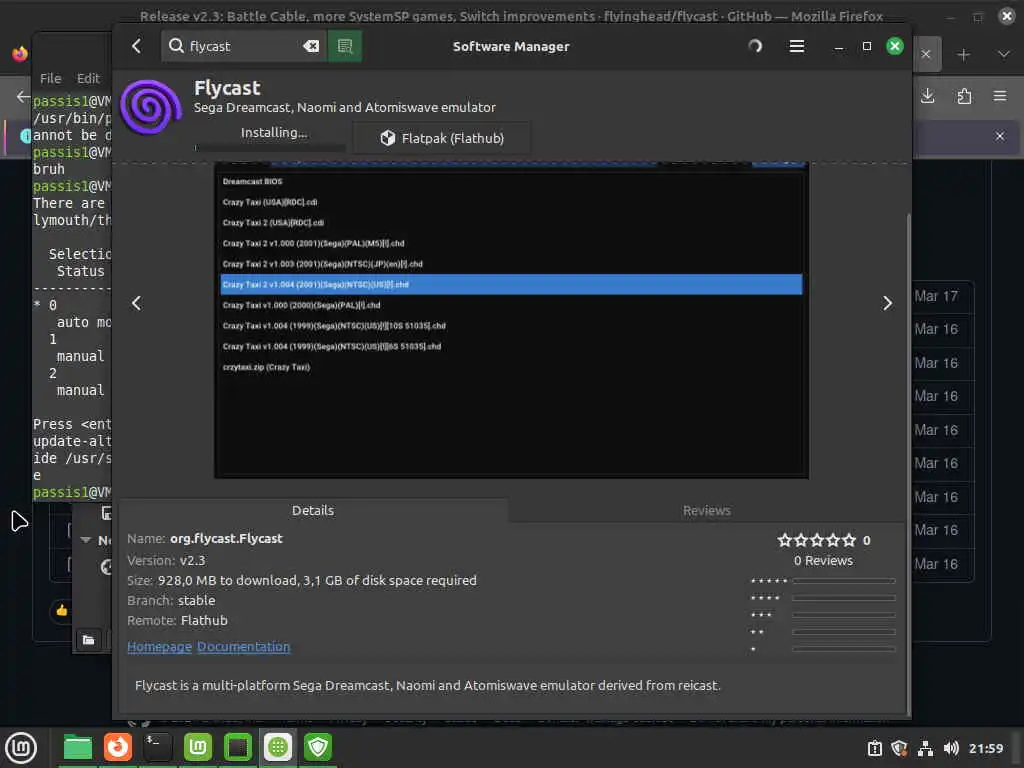Dismiss the Firefox notification bar
The width and height of the screenshot is (1024, 768).
coord(1000,136)
